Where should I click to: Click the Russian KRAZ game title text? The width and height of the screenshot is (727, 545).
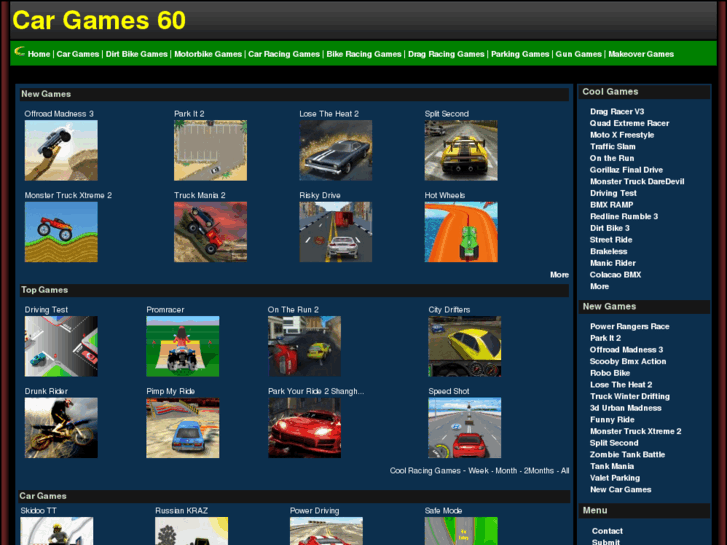182,511
